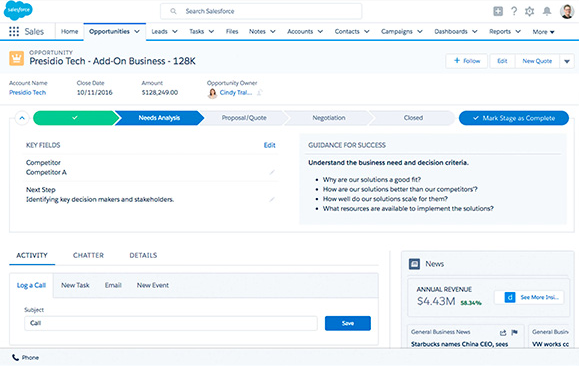Open Contacts tab dropdown arrow

tap(367, 31)
